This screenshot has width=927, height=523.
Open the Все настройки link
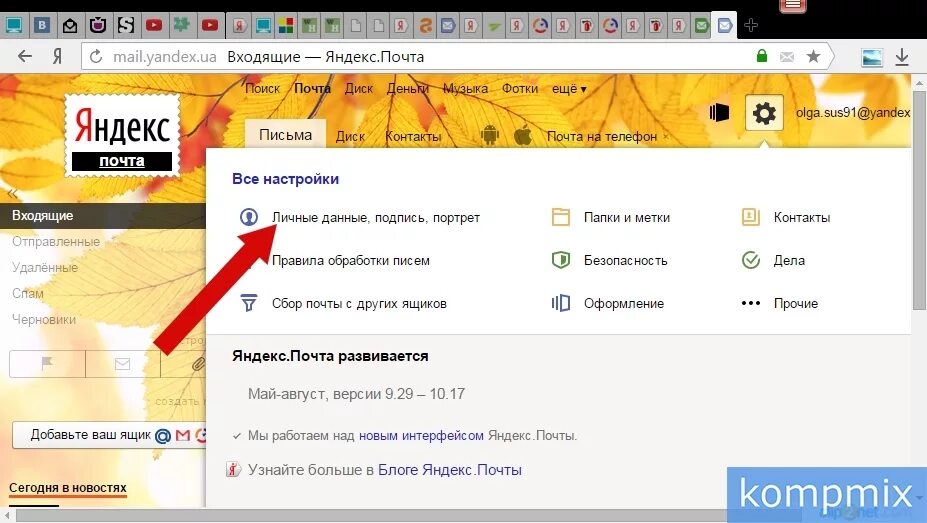tap(286, 178)
